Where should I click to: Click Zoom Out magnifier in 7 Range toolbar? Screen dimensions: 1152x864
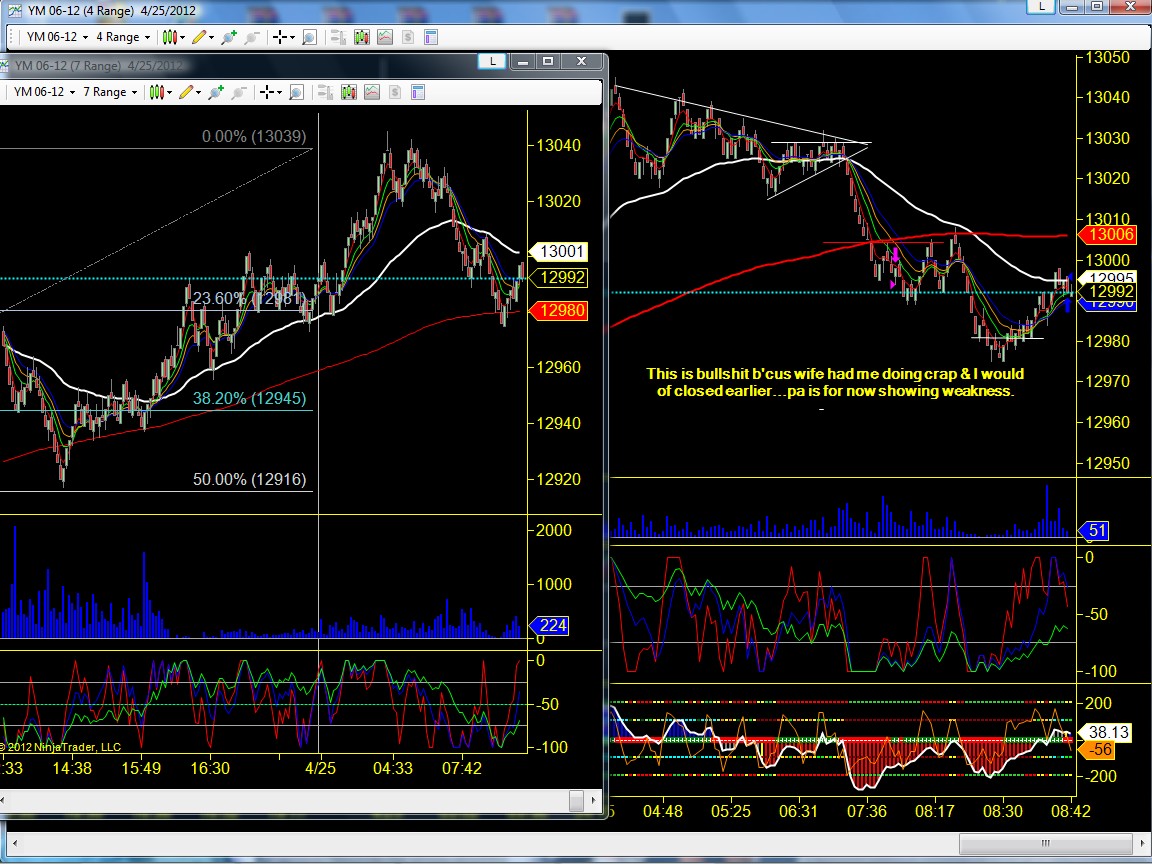pos(239,92)
